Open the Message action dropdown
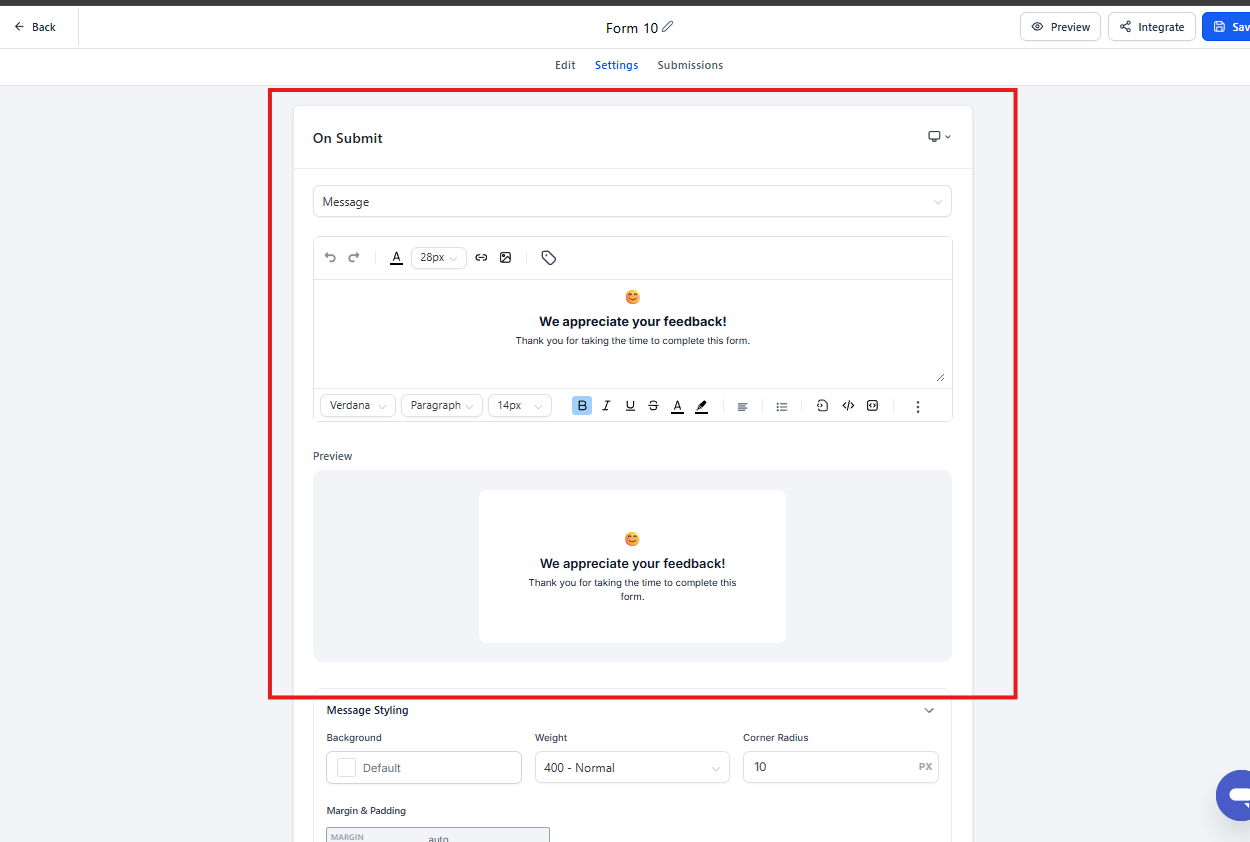The image size is (1250, 842). click(632, 202)
